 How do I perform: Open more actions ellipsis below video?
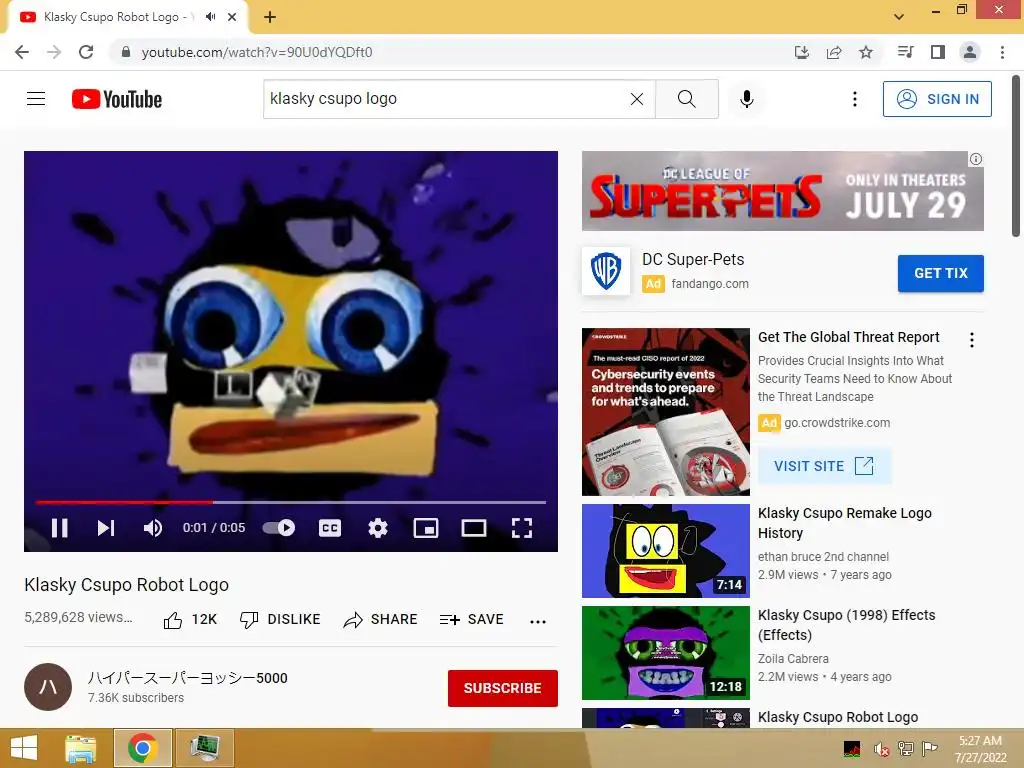pyautogui.click(x=538, y=621)
